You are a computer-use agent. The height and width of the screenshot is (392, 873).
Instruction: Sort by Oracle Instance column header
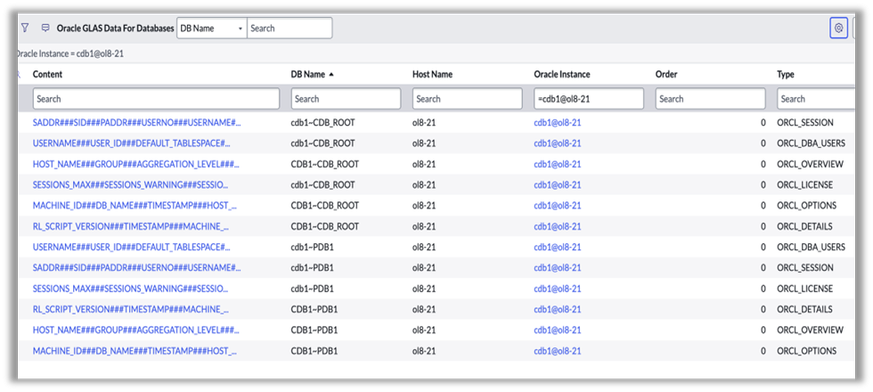point(562,74)
